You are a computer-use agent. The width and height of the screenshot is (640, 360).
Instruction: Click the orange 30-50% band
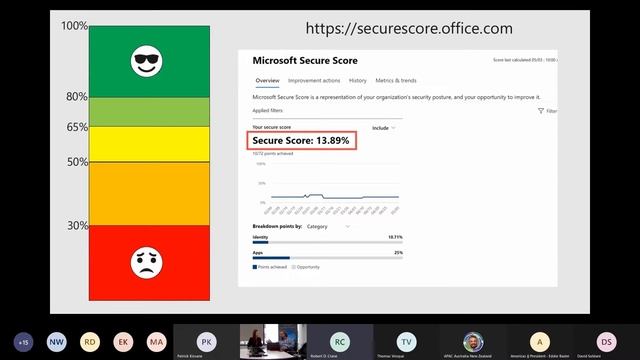149,193
